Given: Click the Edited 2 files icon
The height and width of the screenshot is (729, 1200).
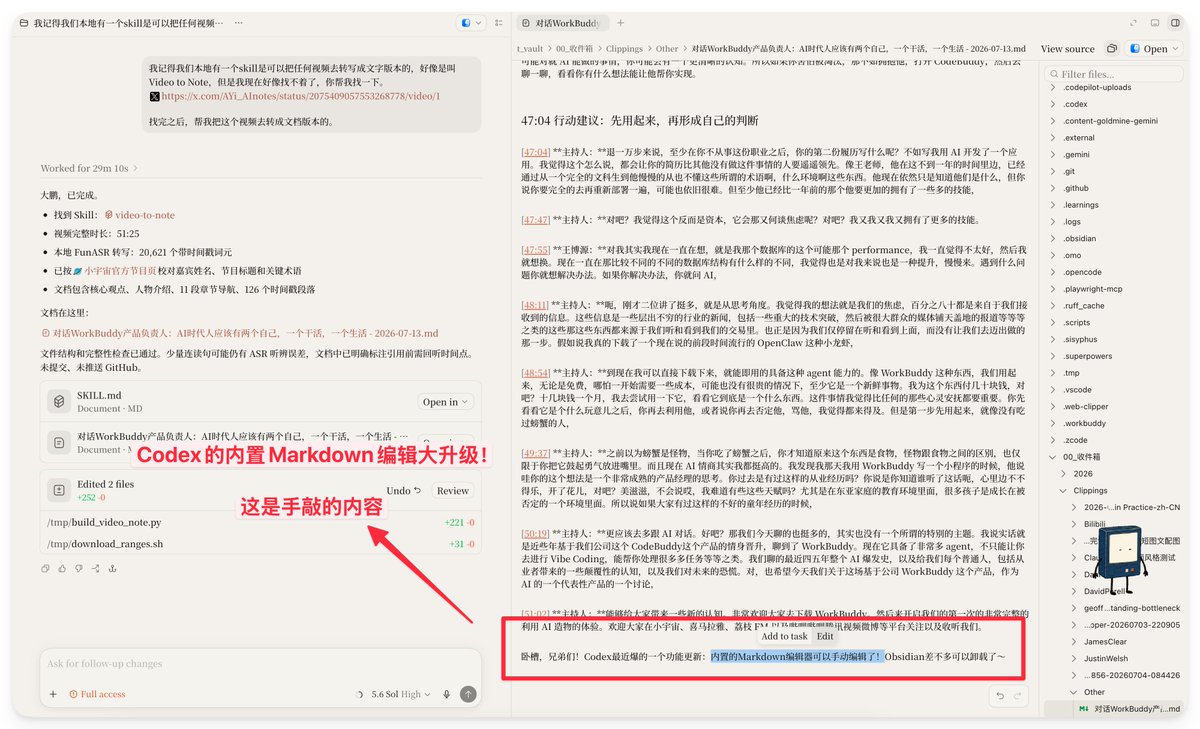Looking at the screenshot, I should pos(59,489).
